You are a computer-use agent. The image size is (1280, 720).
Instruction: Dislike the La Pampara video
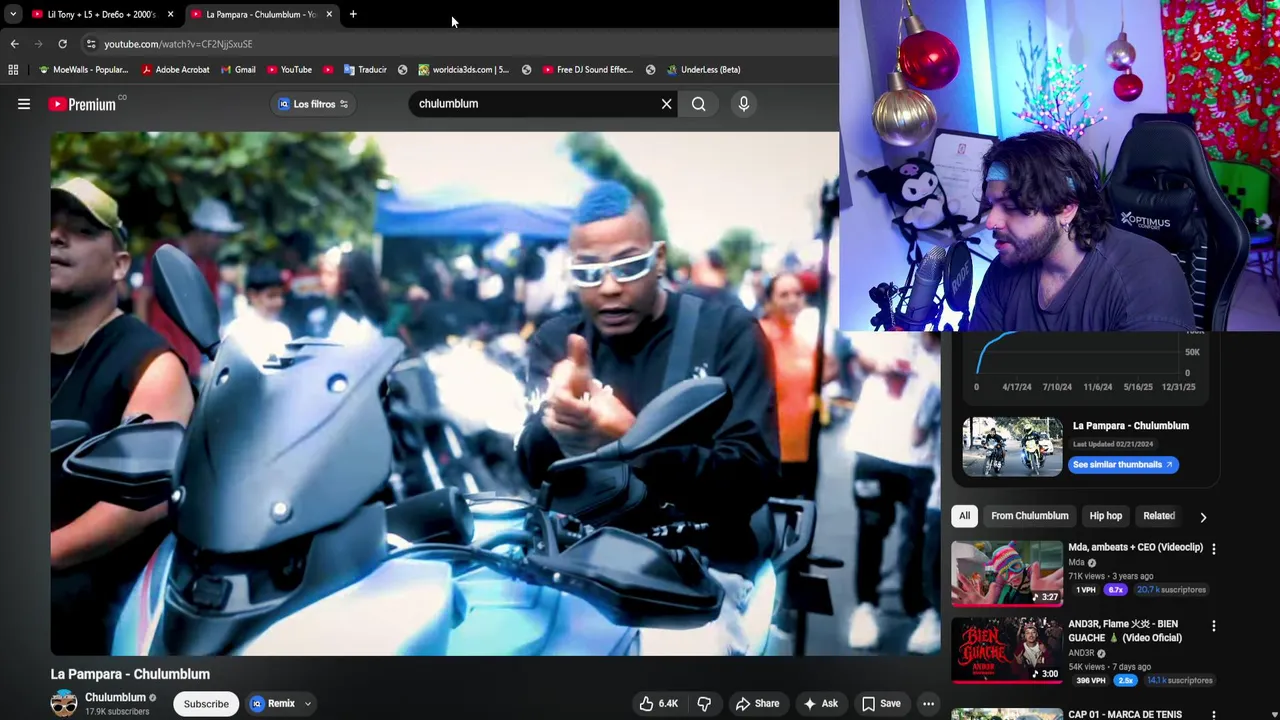pyautogui.click(x=704, y=703)
